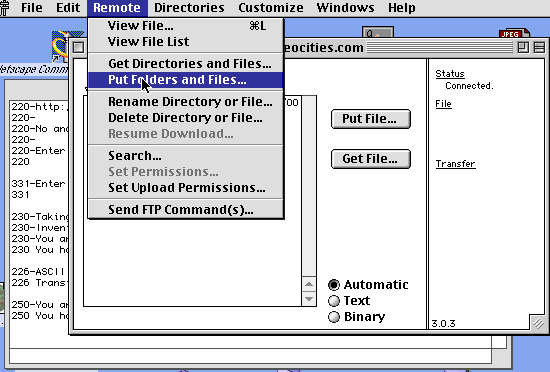
Task: Open the Edit menu
Action: [x=68, y=8]
